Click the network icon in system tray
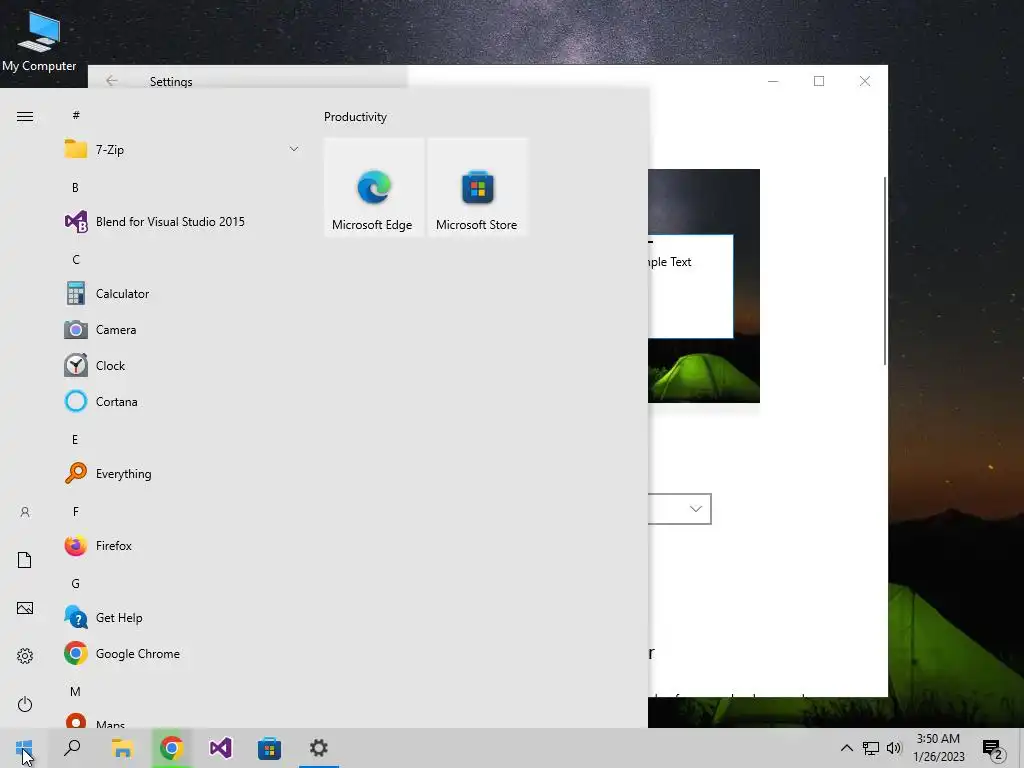 point(871,748)
